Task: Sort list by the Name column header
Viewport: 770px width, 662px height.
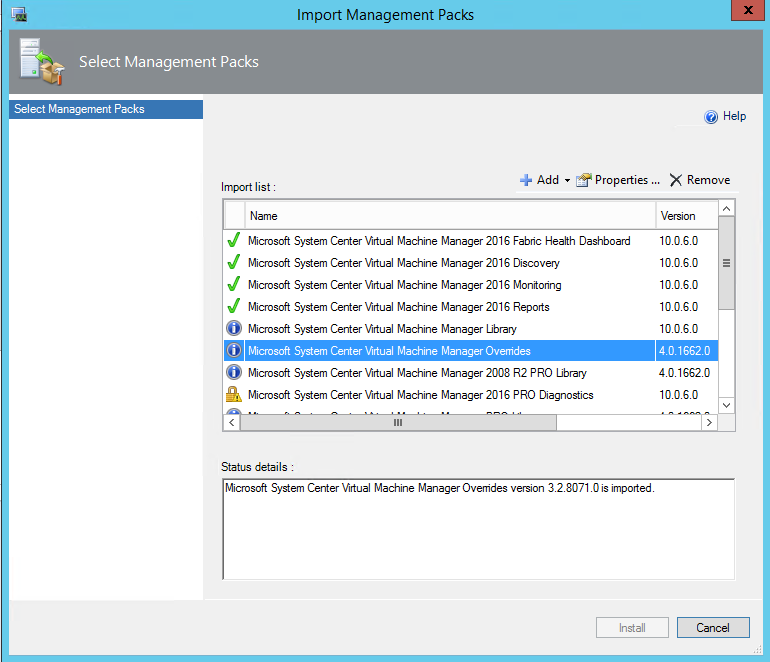Action: tap(450, 216)
